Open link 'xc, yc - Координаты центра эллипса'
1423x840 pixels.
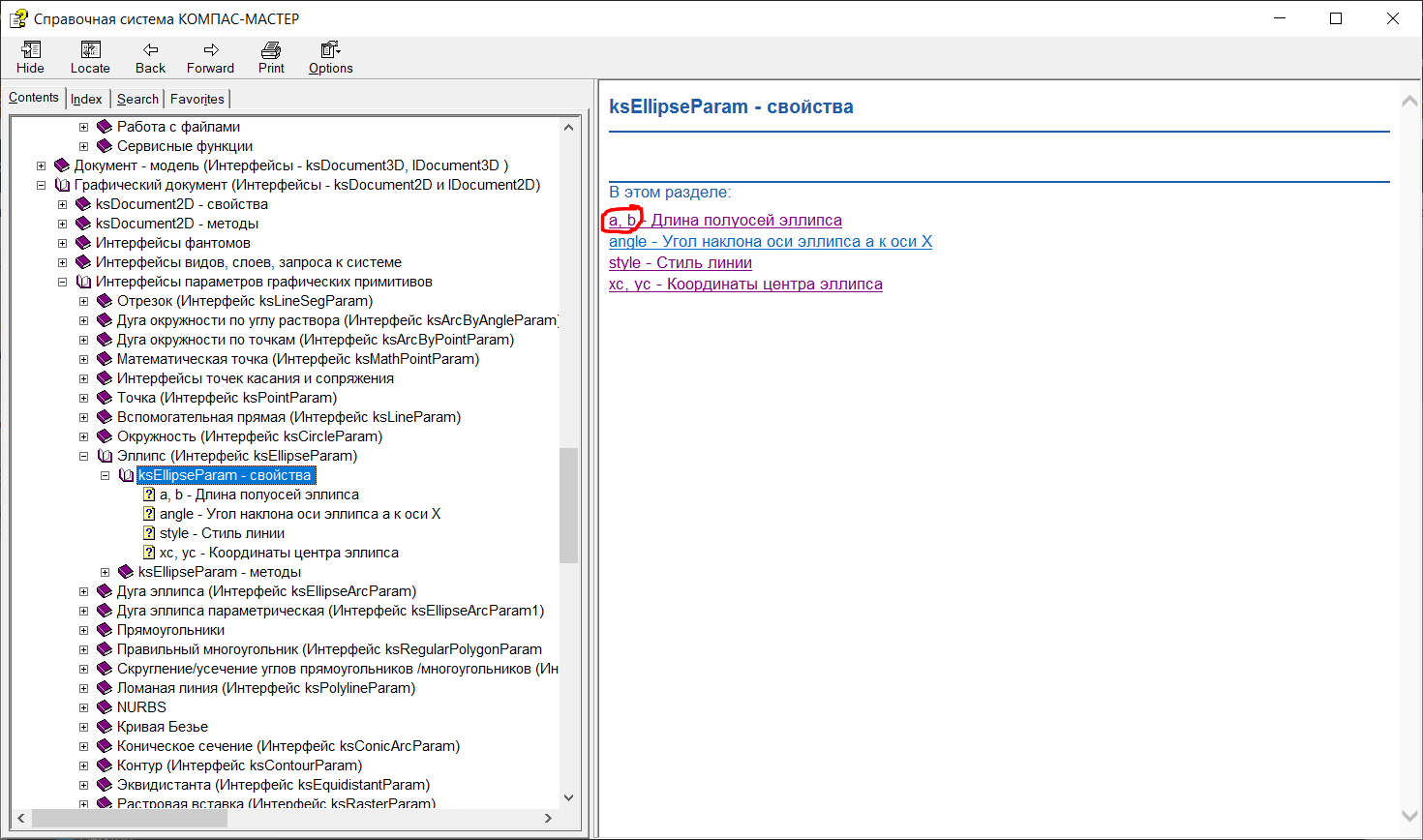[x=745, y=285]
